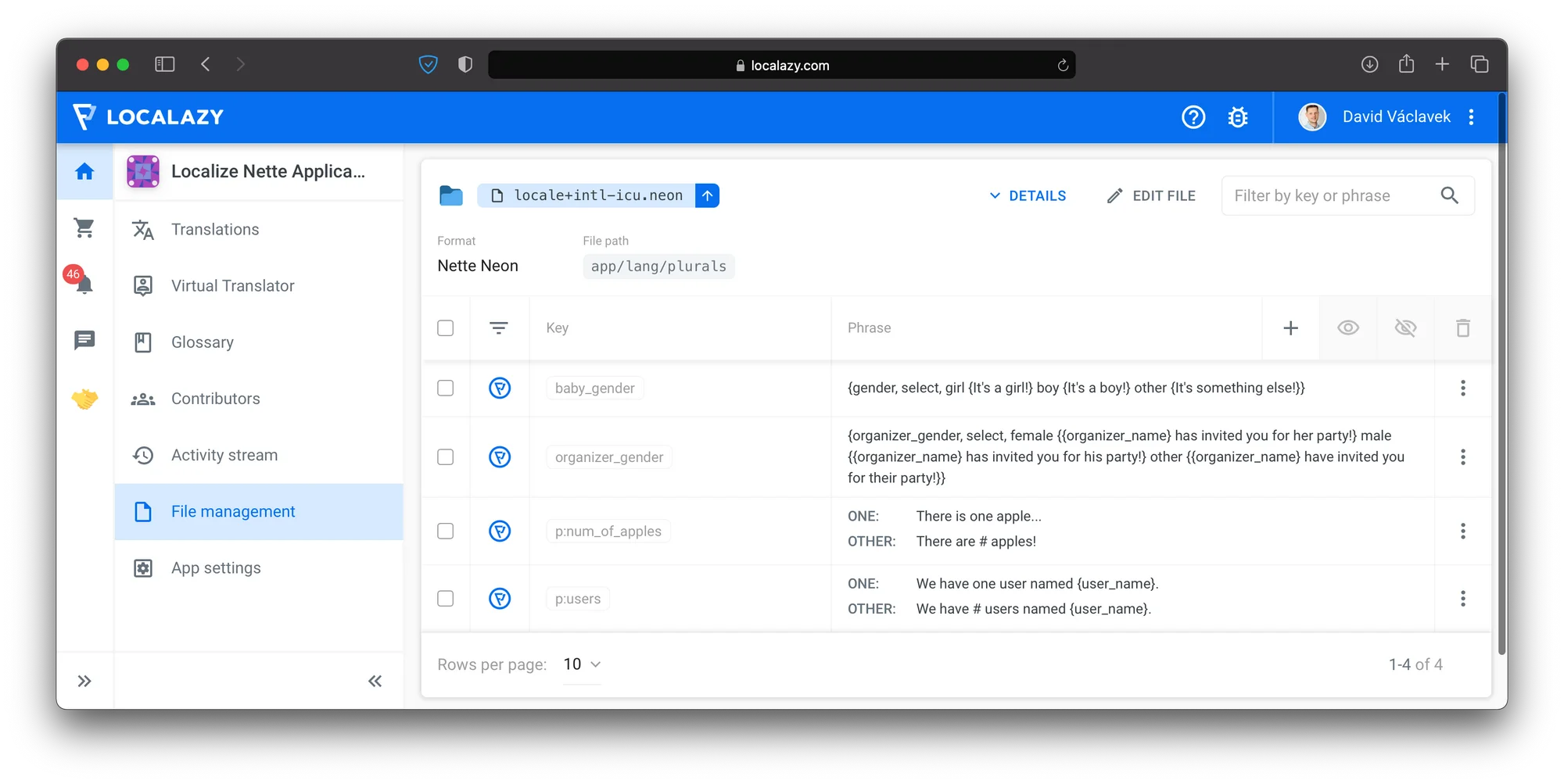Click the trash delete icon in table header
The height and width of the screenshot is (784, 1564).
point(1462,328)
